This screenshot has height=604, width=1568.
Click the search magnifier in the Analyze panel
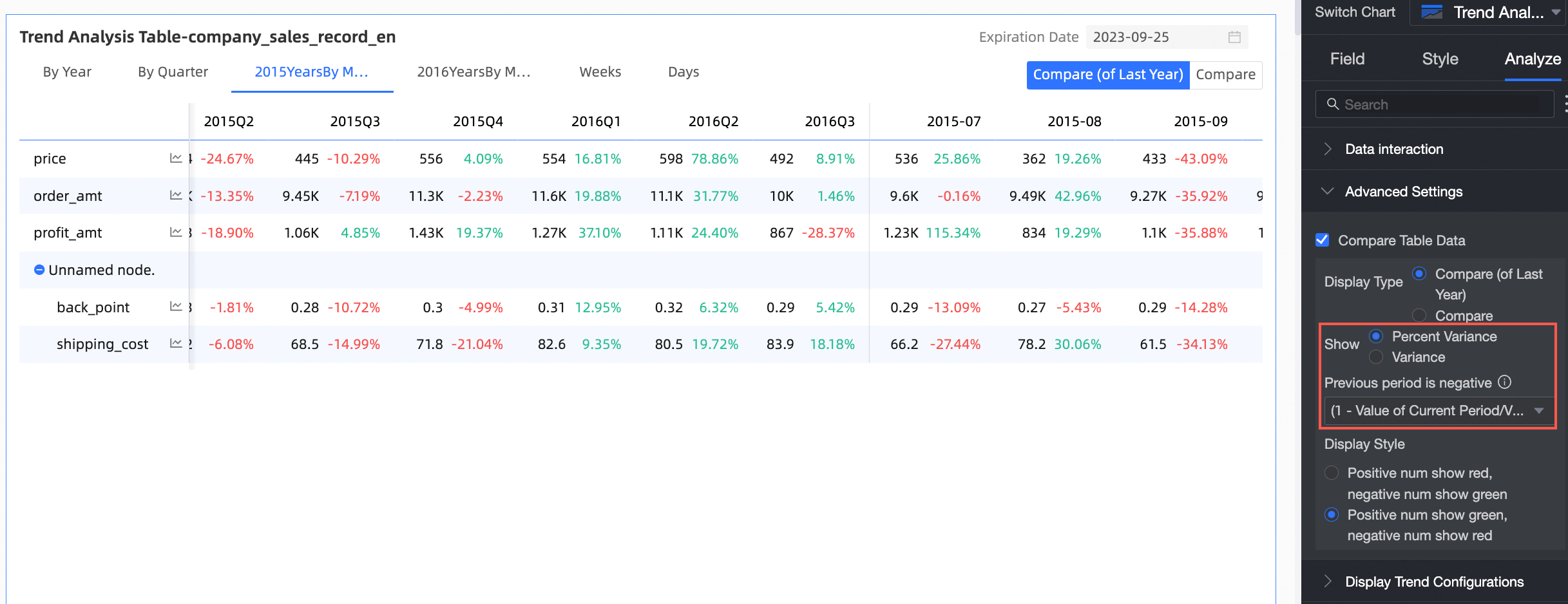[x=1334, y=104]
